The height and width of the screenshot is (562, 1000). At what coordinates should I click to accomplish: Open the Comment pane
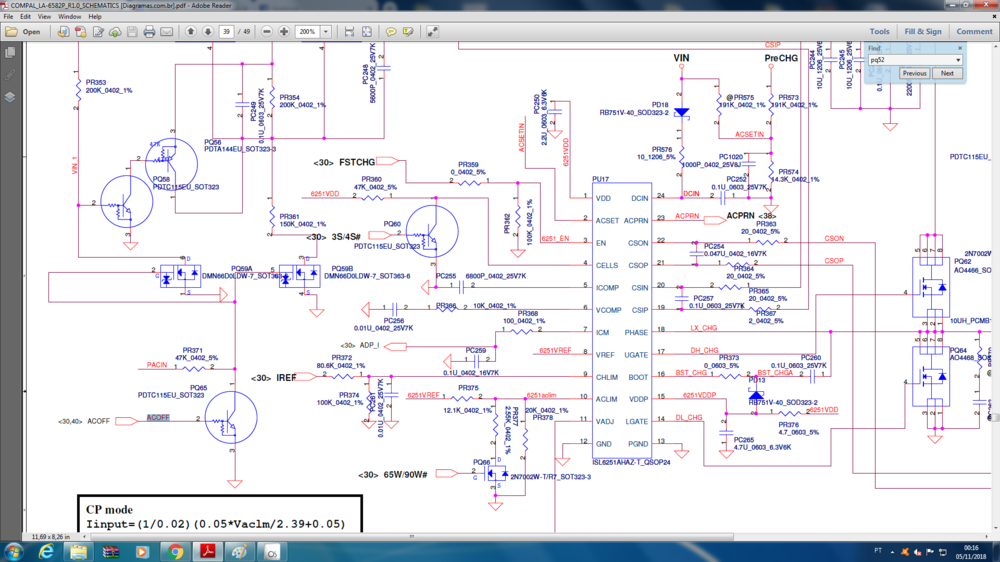[x=974, y=31]
